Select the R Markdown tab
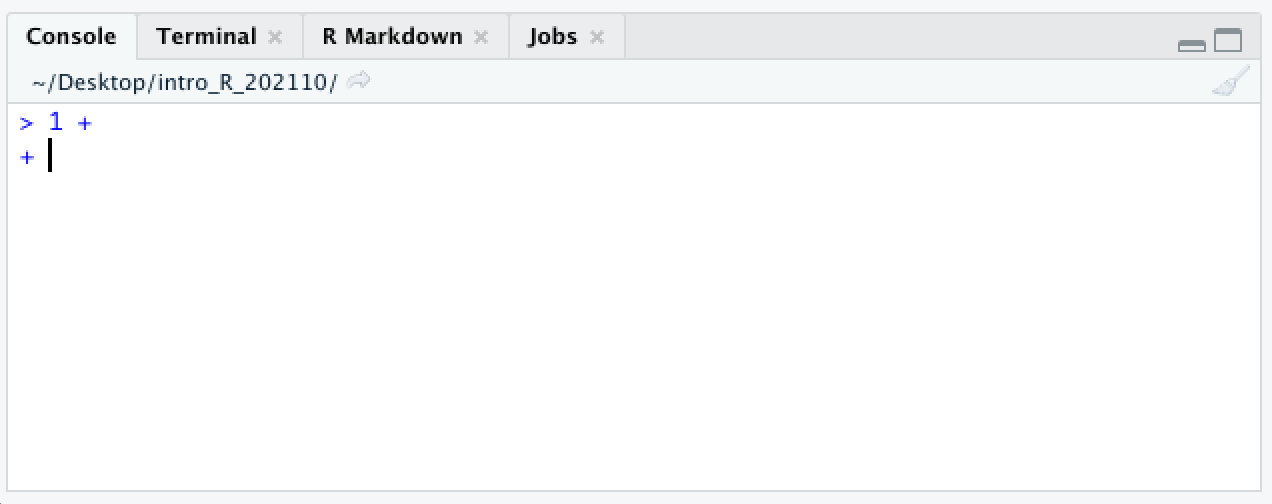Screen dimensions: 1272x504 tap(392, 37)
